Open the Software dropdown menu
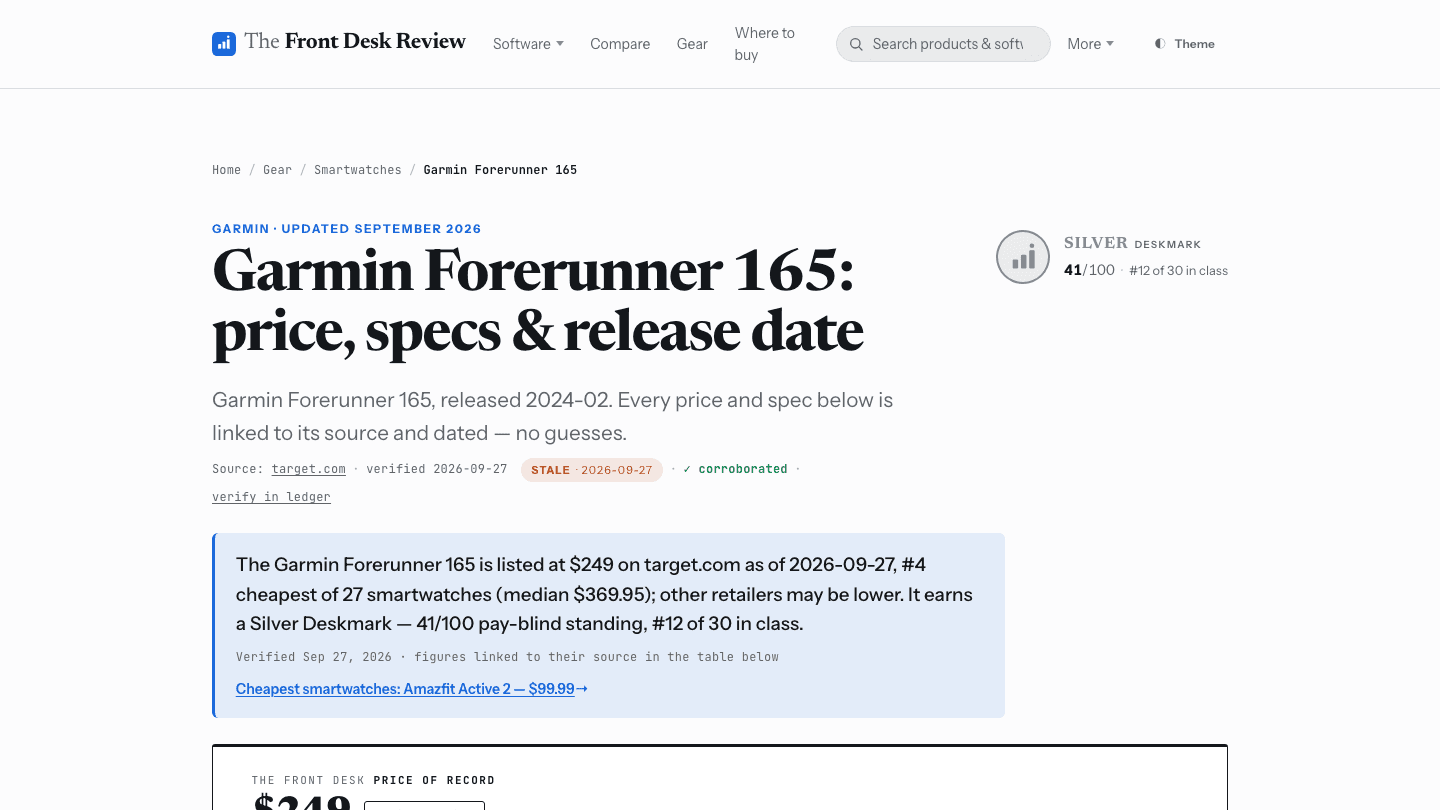 click(x=528, y=44)
